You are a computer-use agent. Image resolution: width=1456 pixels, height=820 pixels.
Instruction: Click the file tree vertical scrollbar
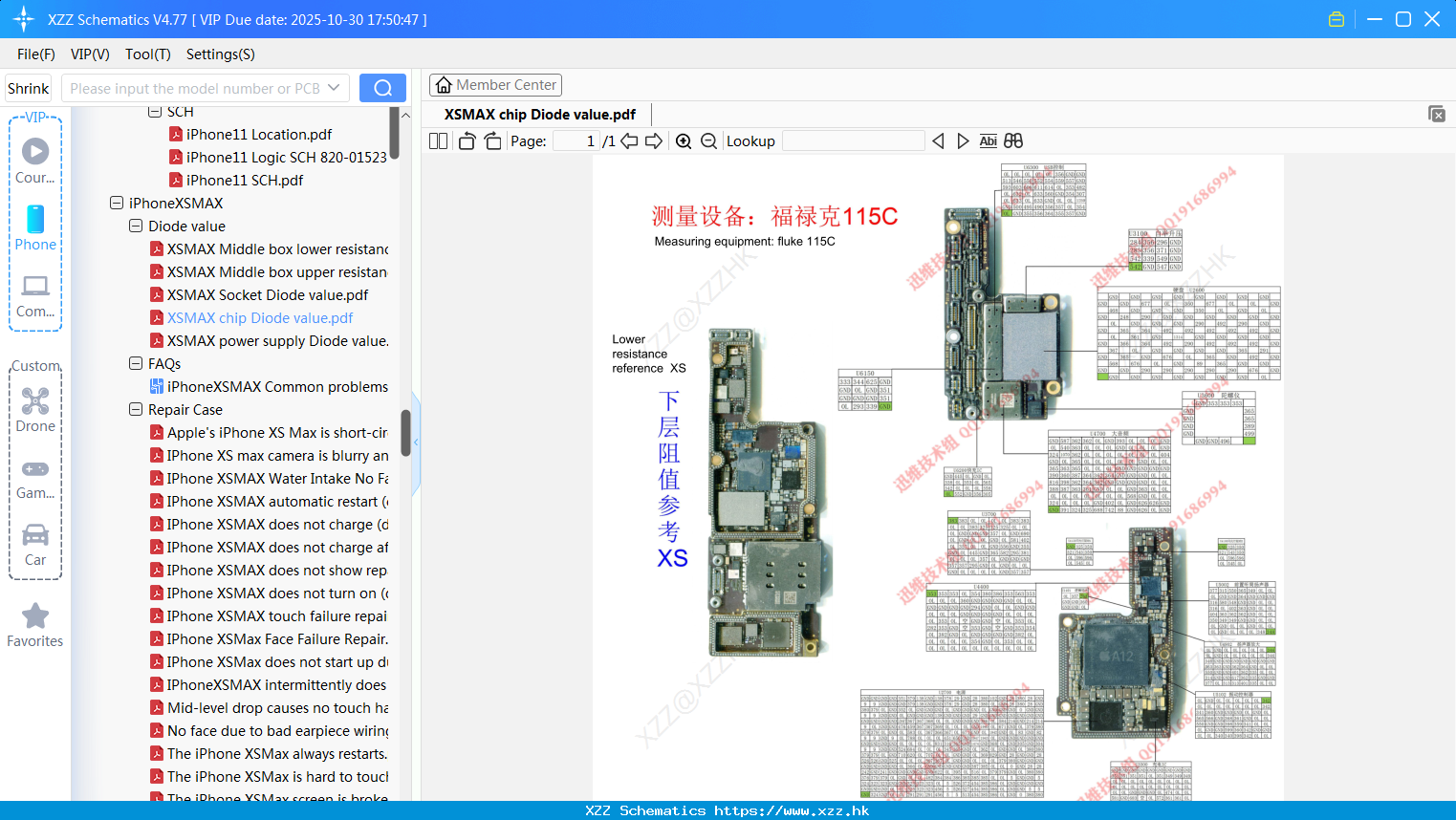pos(405,433)
